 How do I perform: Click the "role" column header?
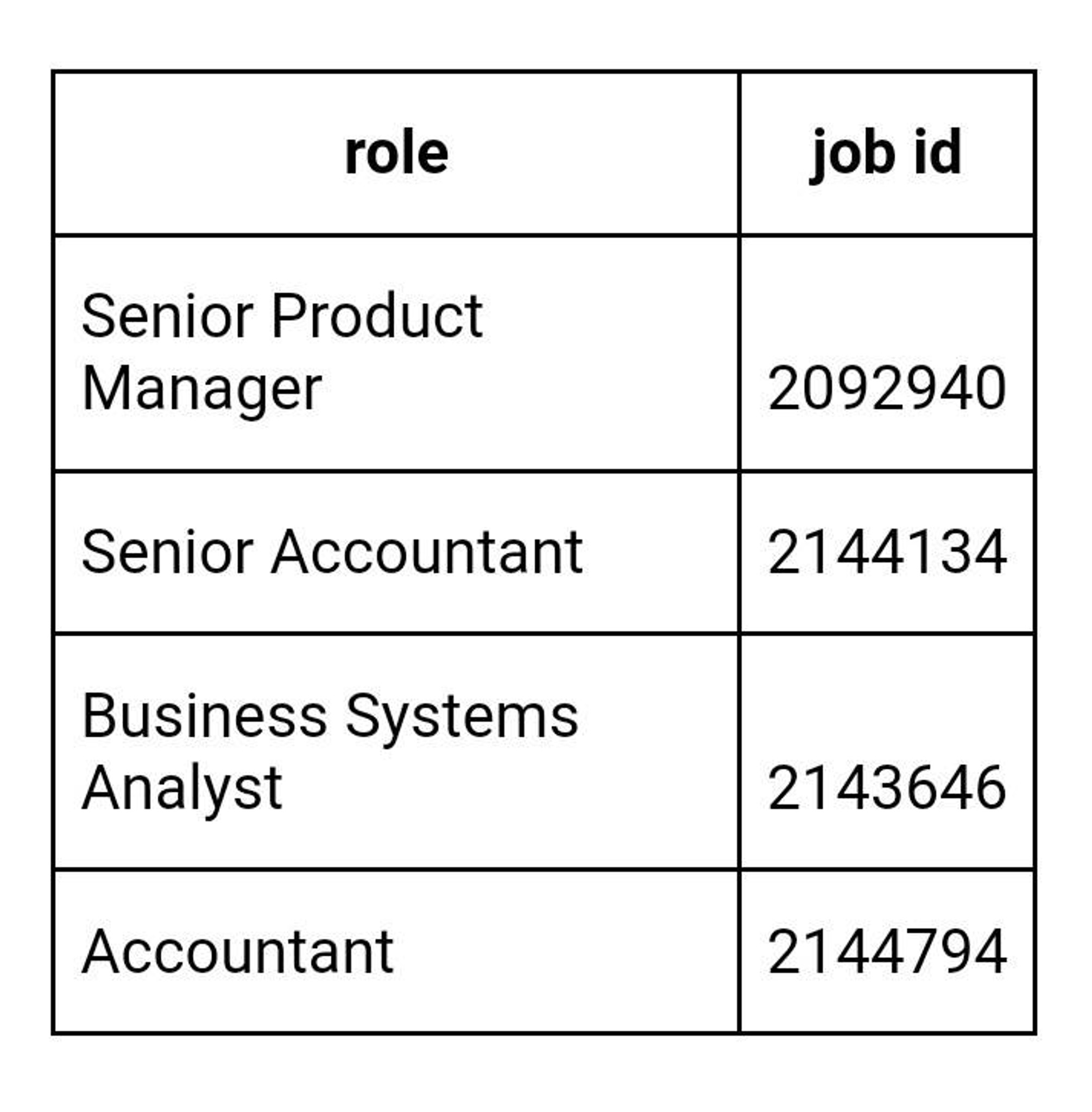click(396, 154)
